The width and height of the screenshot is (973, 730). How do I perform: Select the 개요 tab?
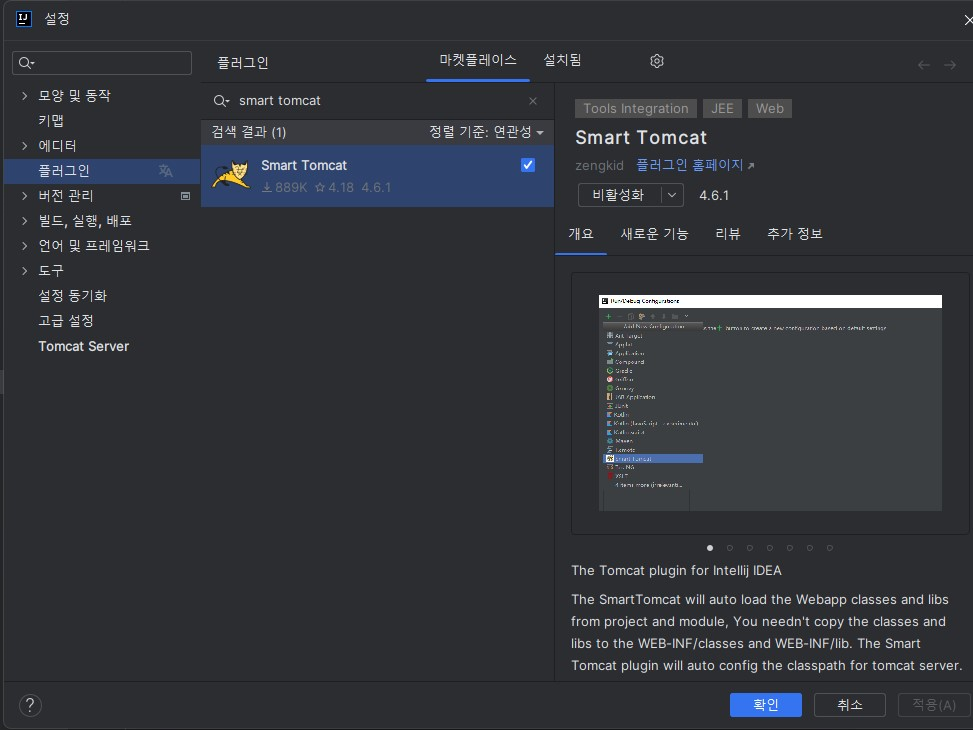[581, 233]
